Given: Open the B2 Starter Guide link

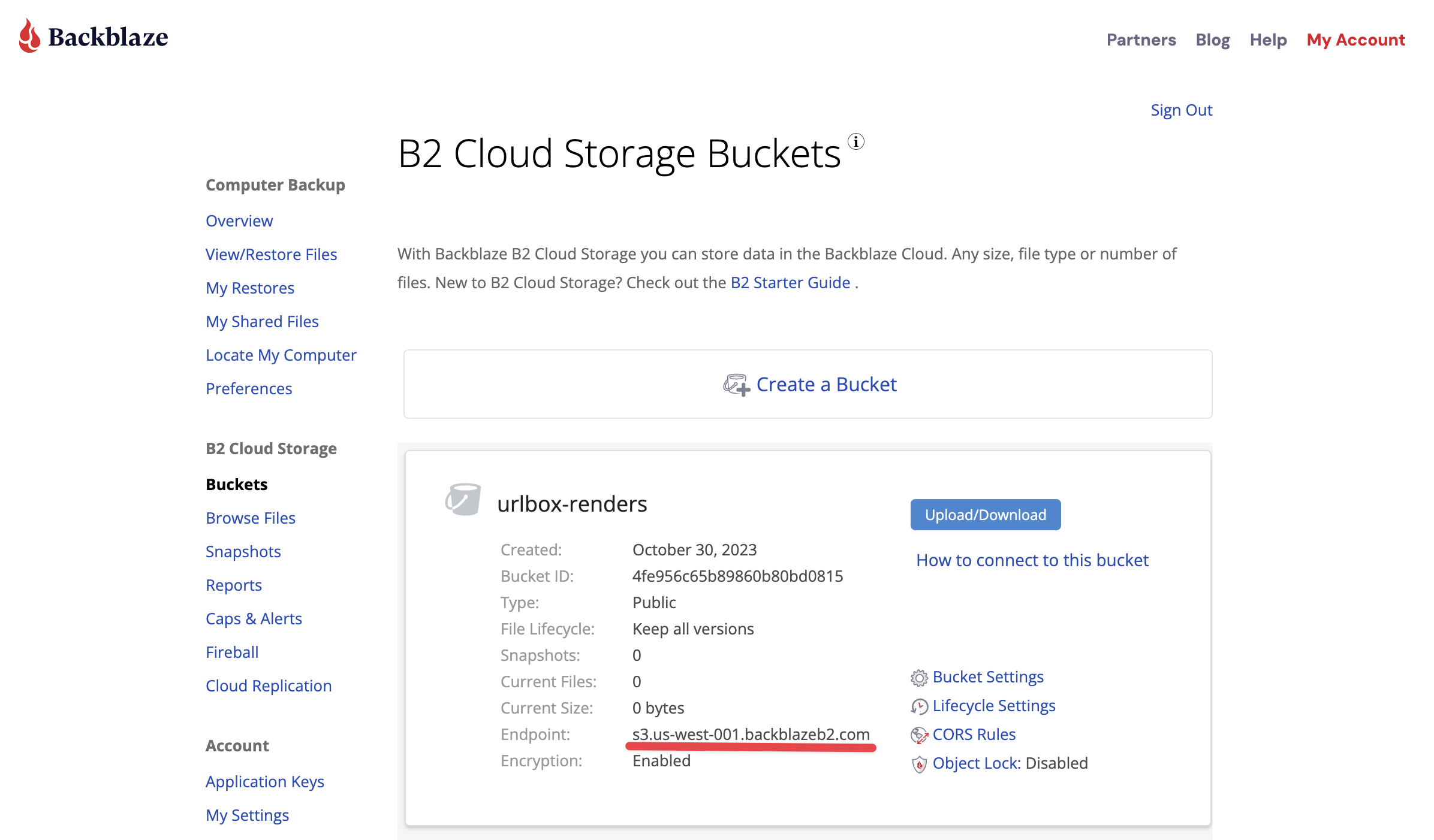Looking at the screenshot, I should point(790,283).
